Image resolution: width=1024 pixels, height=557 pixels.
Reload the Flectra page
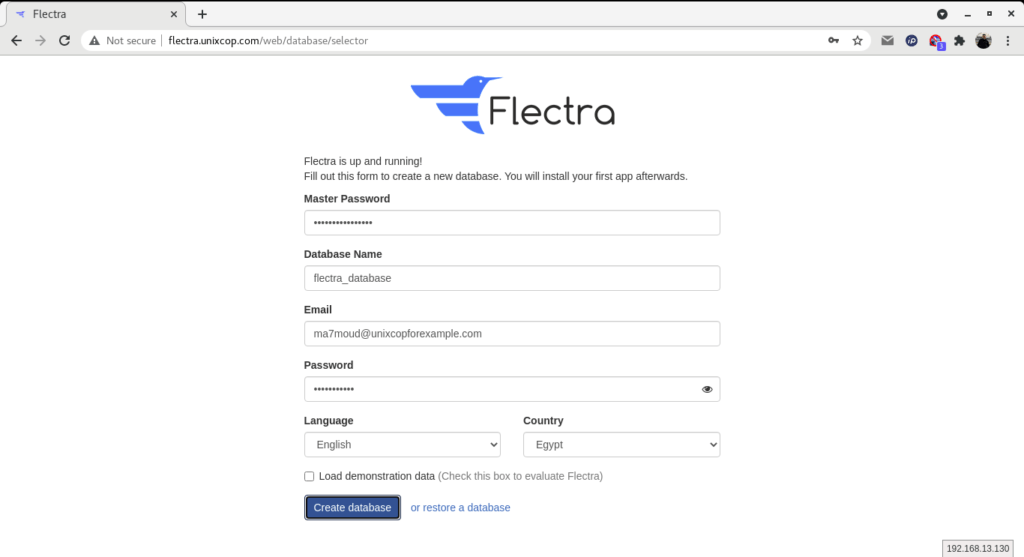[x=64, y=40]
